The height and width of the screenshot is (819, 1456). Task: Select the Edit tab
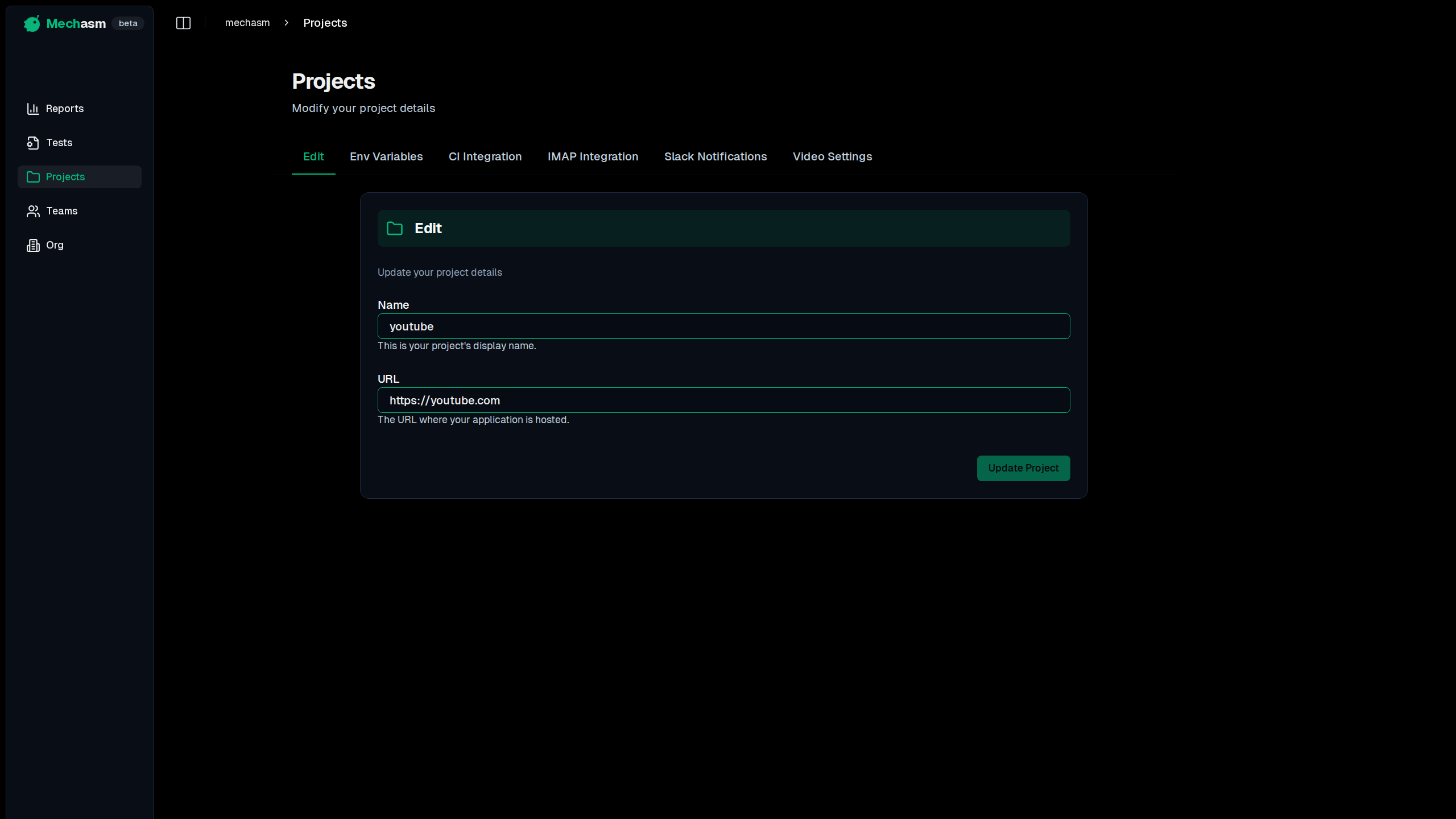[x=313, y=156]
